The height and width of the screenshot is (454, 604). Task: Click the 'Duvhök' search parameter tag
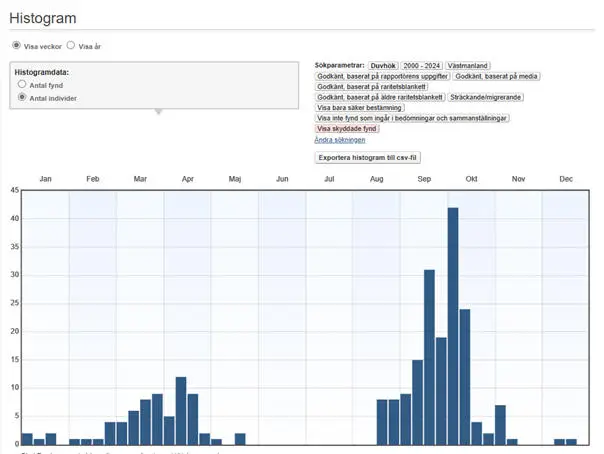click(x=383, y=65)
